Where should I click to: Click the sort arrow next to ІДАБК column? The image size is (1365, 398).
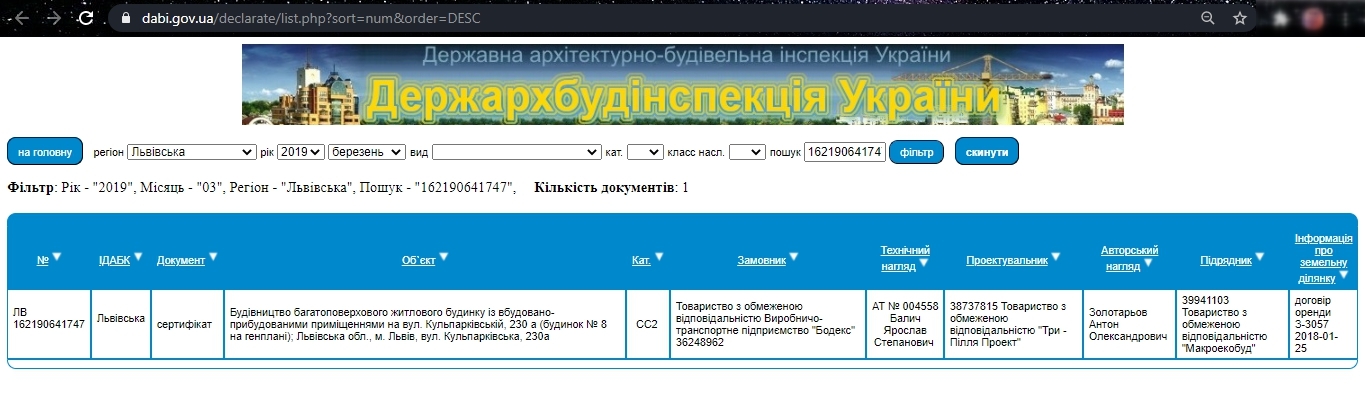[139, 257]
